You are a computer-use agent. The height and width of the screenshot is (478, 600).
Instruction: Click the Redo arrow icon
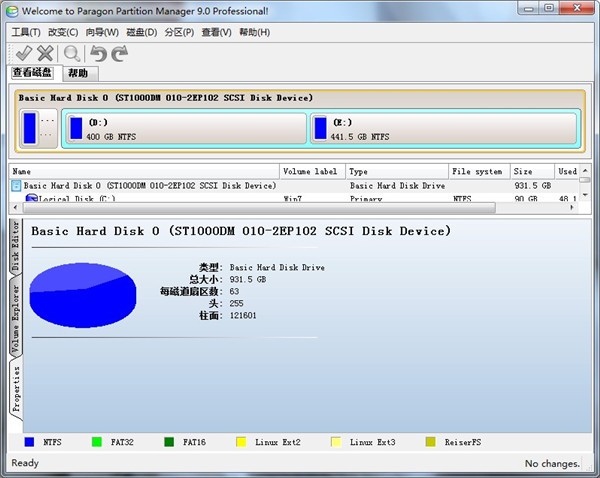click(x=120, y=53)
